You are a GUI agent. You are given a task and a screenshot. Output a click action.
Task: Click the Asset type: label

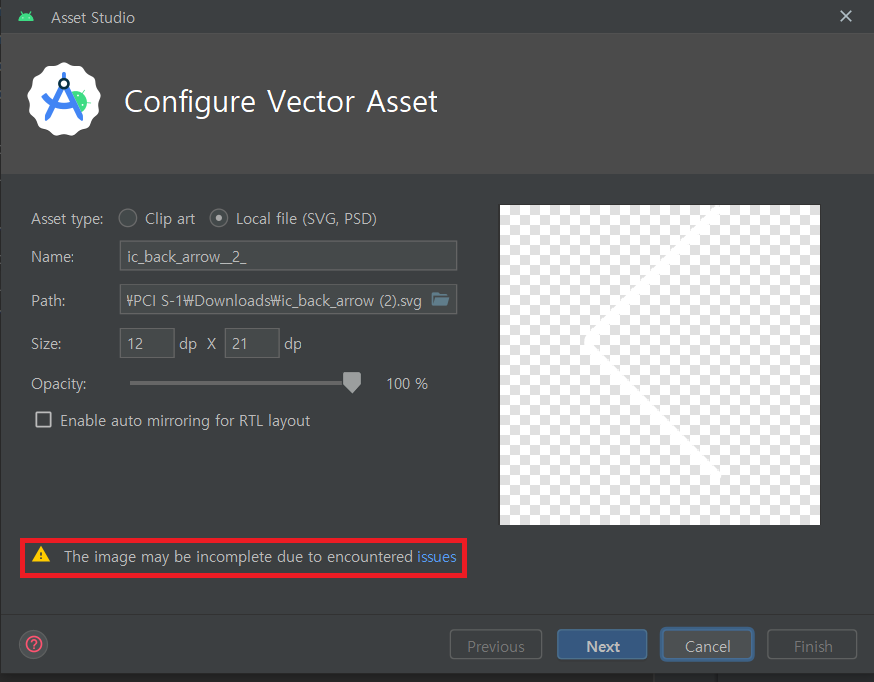67,219
